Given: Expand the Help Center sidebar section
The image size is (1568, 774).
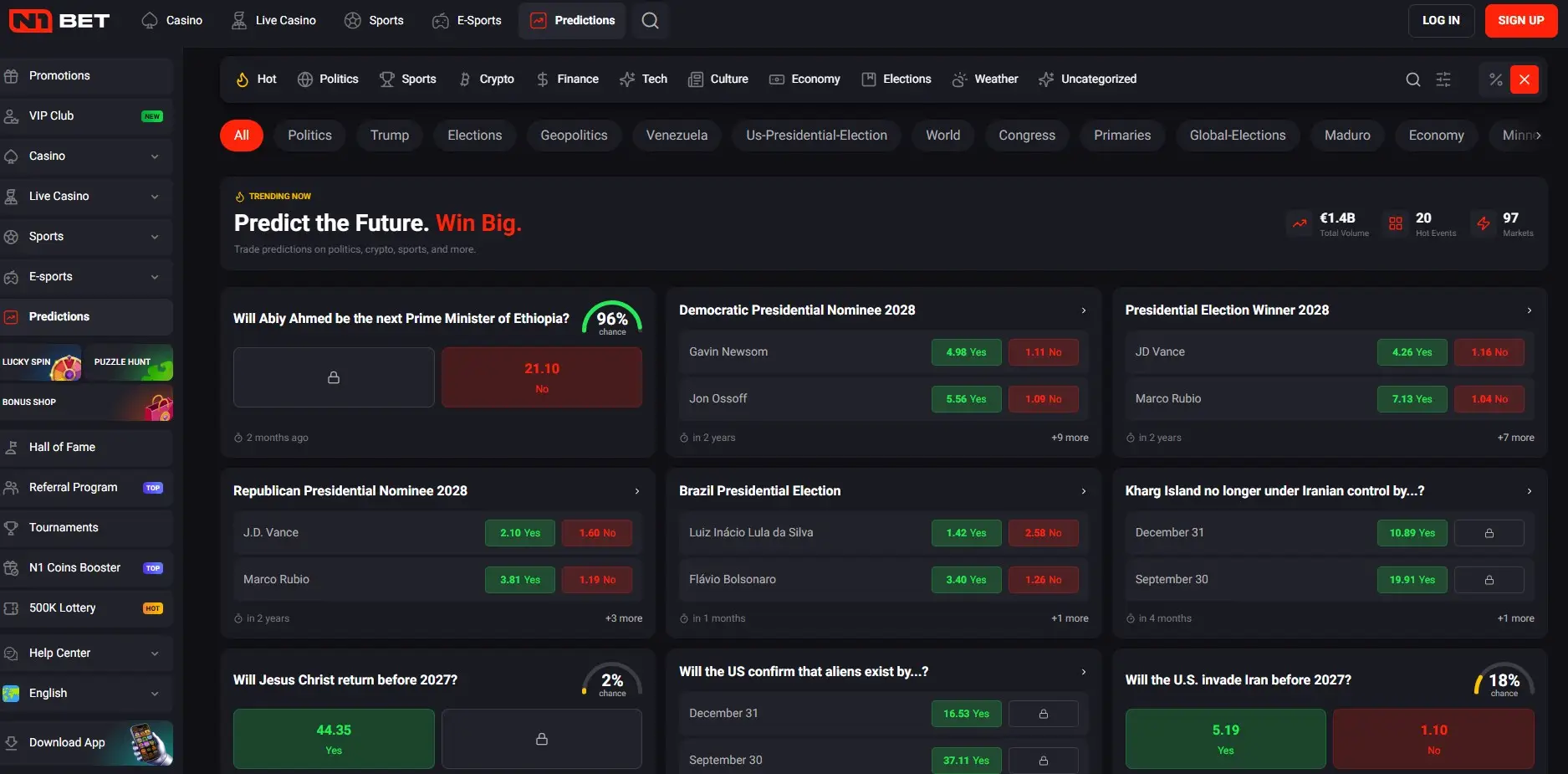Looking at the screenshot, I should coord(155,654).
